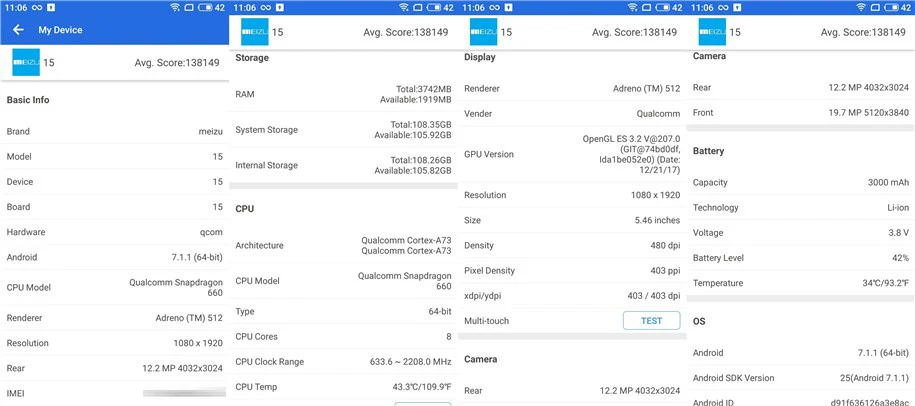Select the Brand value meizu
This screenshot has width=915, height=406.
coord(211,132)
